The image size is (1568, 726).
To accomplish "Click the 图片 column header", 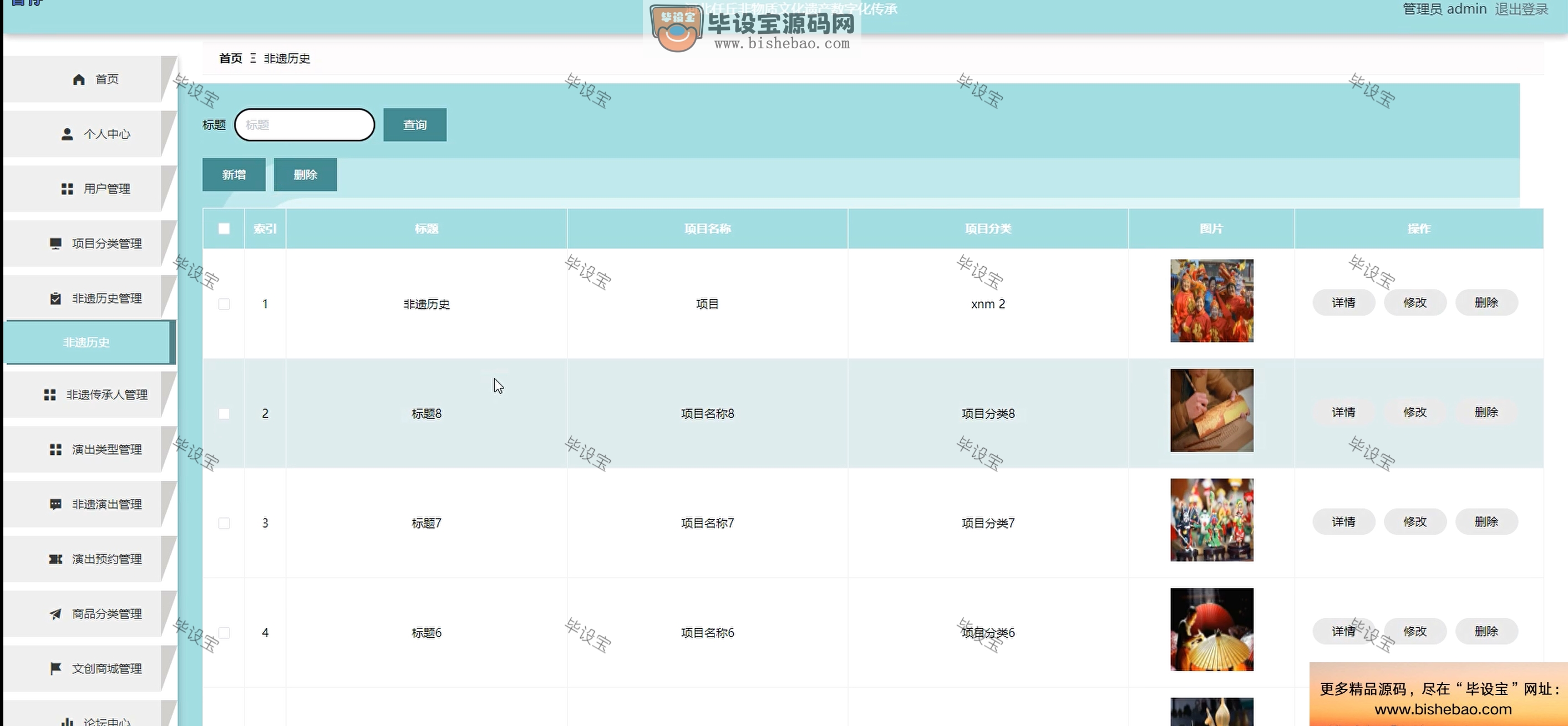I will coord(1211,228).
